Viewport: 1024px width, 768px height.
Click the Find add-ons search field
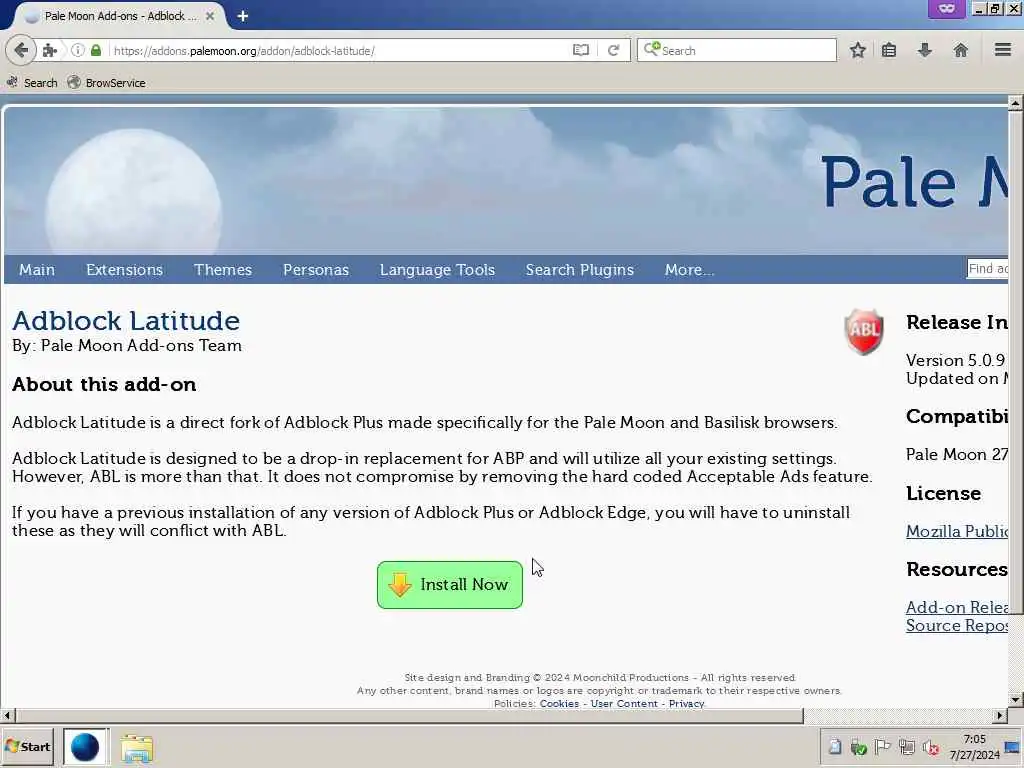(x=987, y=268)
